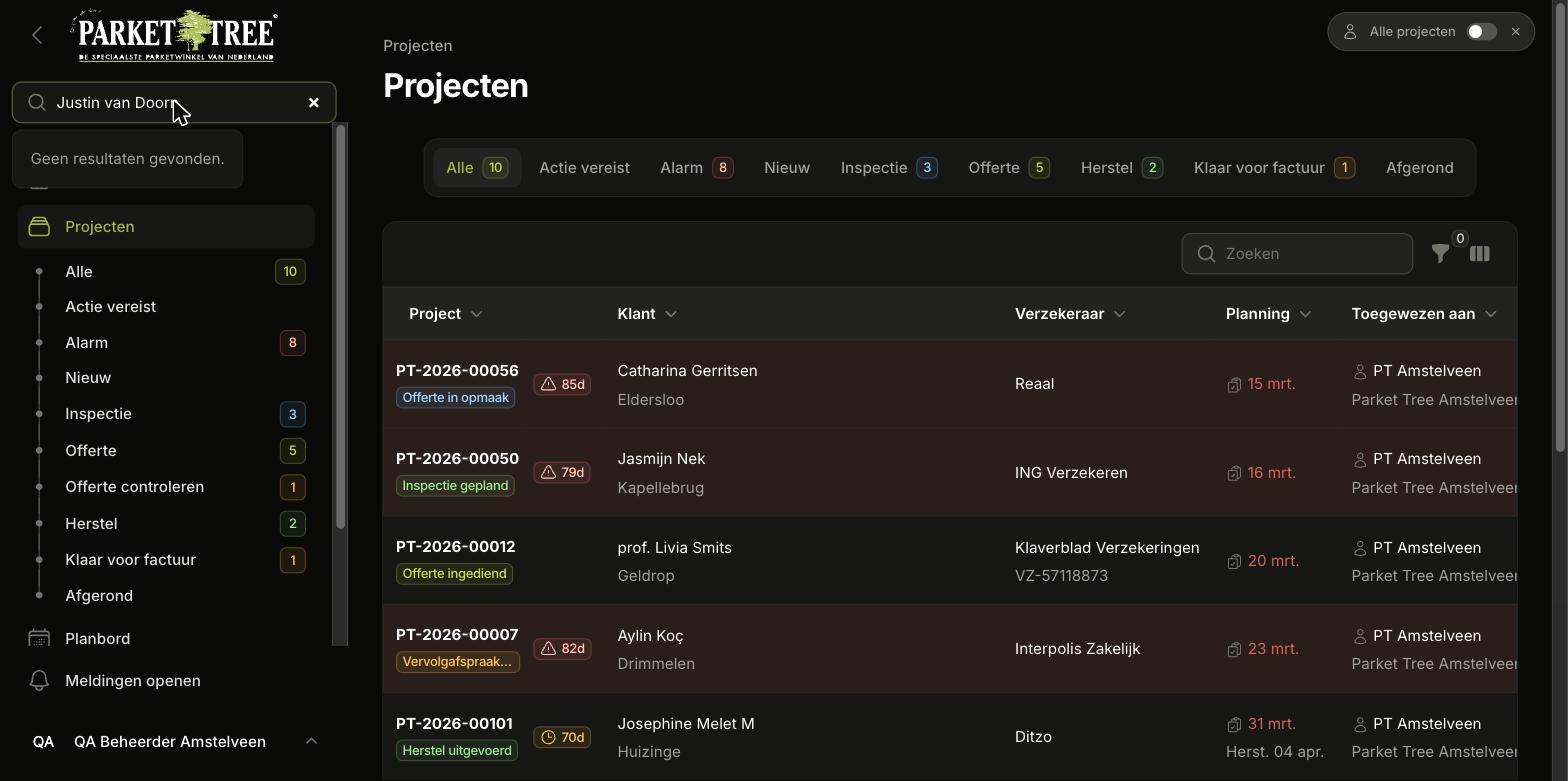
Task: Click the 85d alarm badge on PT-2026-00056
Action: (562, 384)
